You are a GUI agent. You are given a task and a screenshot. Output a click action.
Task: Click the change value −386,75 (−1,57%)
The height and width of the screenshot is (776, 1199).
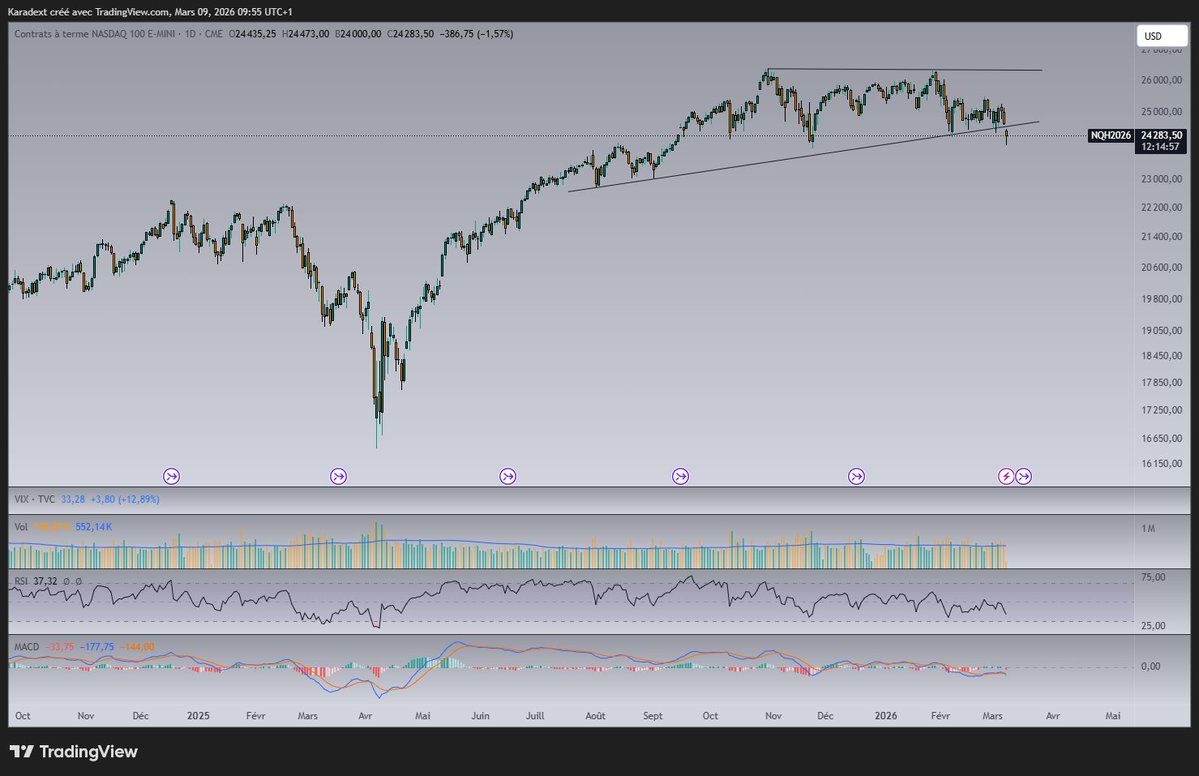[476, 34]
